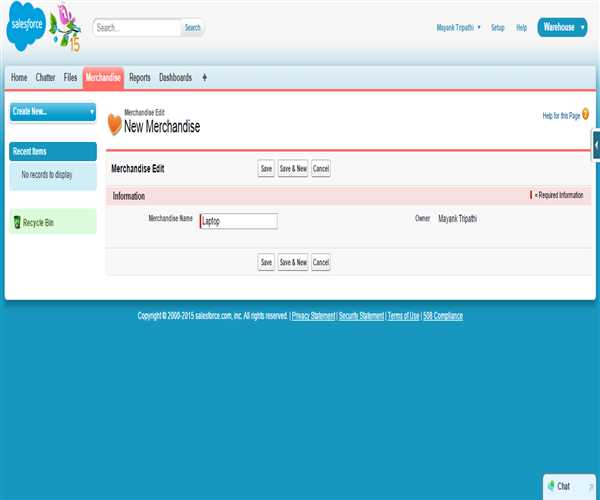Click the top Save button
Image resolution: width=600 pixels, height=500 pixels.
[266, 169]
